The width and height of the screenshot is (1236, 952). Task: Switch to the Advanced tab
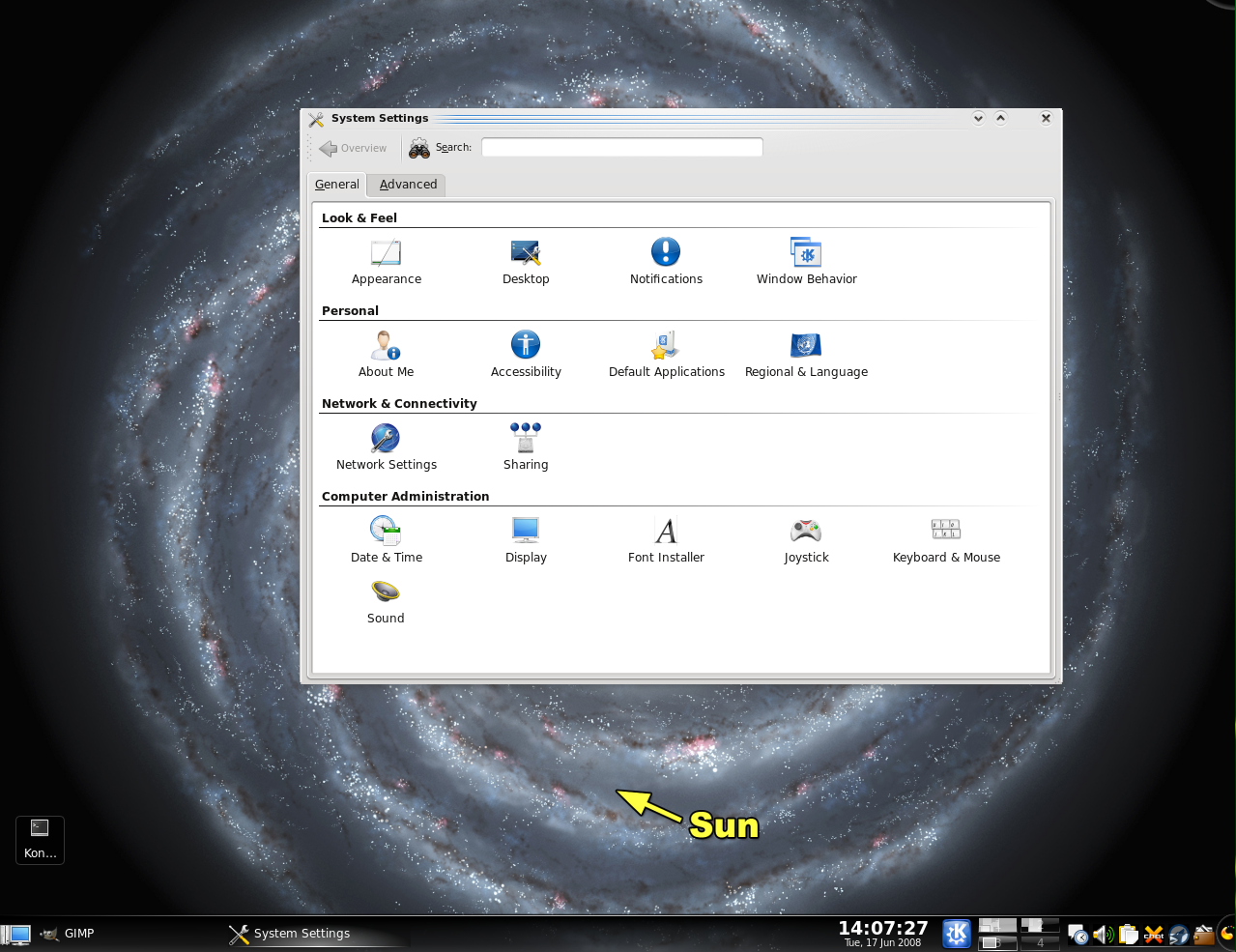pos(408,185)
